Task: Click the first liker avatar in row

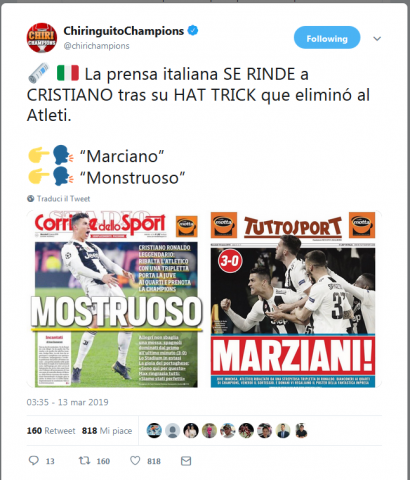Action: click(x=154, y=430)
